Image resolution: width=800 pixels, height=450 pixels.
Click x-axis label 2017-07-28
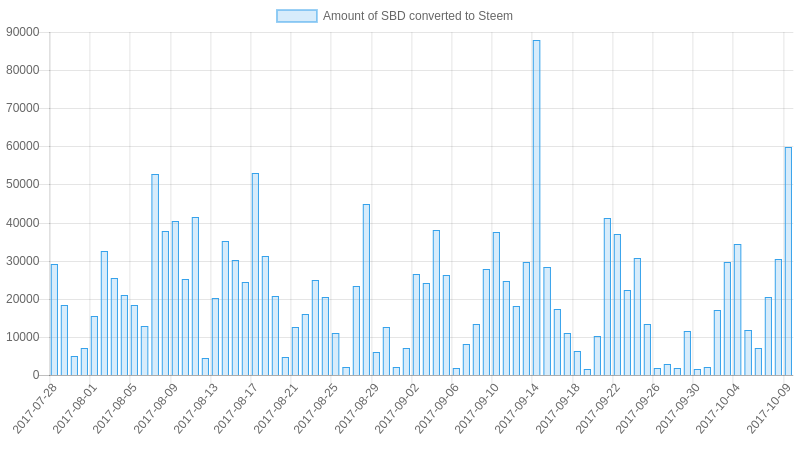[x=35, y=409]
